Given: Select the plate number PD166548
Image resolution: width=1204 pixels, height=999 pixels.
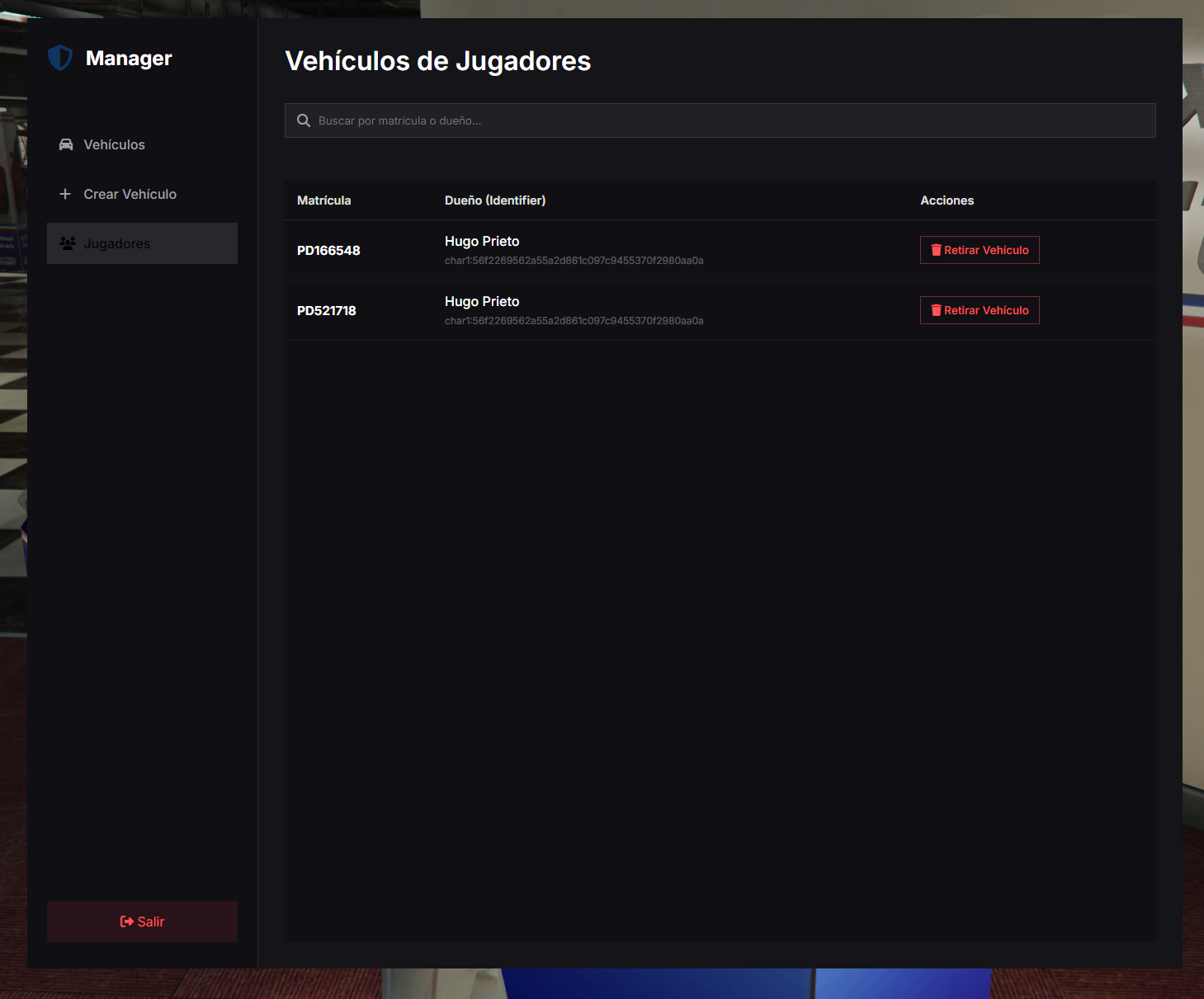Looking at the screenshot, I should (328, 251).
